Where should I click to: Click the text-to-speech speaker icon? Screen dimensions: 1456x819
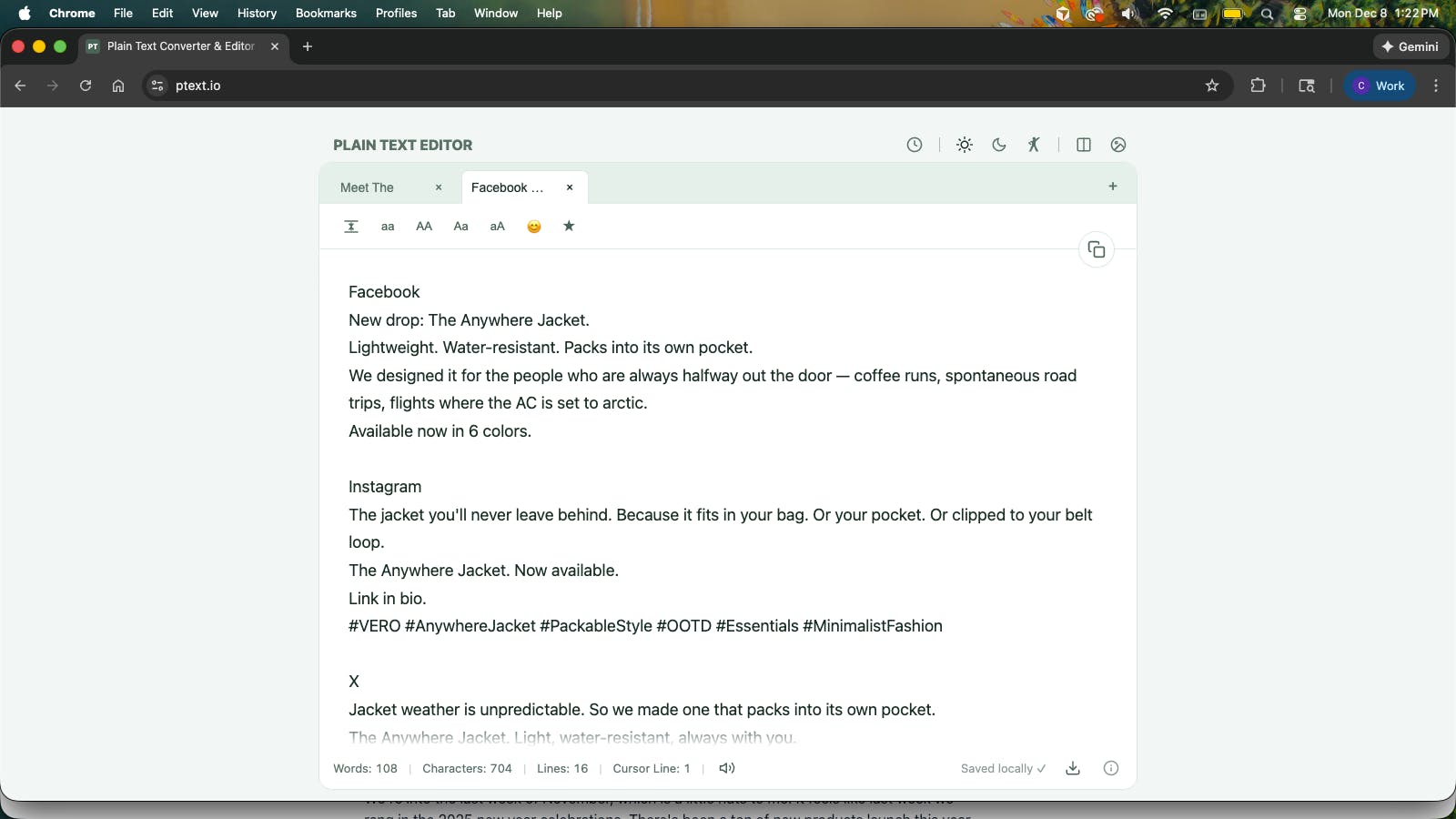click(x=727, y=768)
